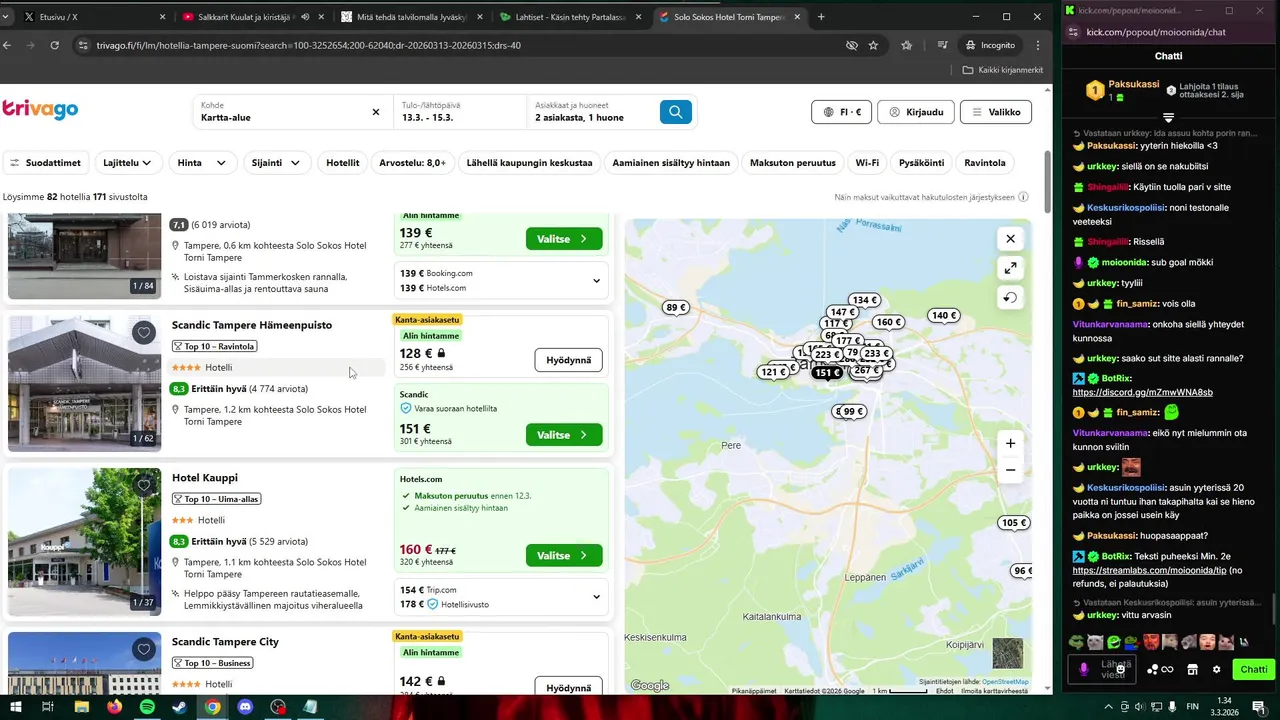Open Chrome three-dot menu
Image resolution: width=1280 pixels, height=720 pixels.
click(1038, 45)
